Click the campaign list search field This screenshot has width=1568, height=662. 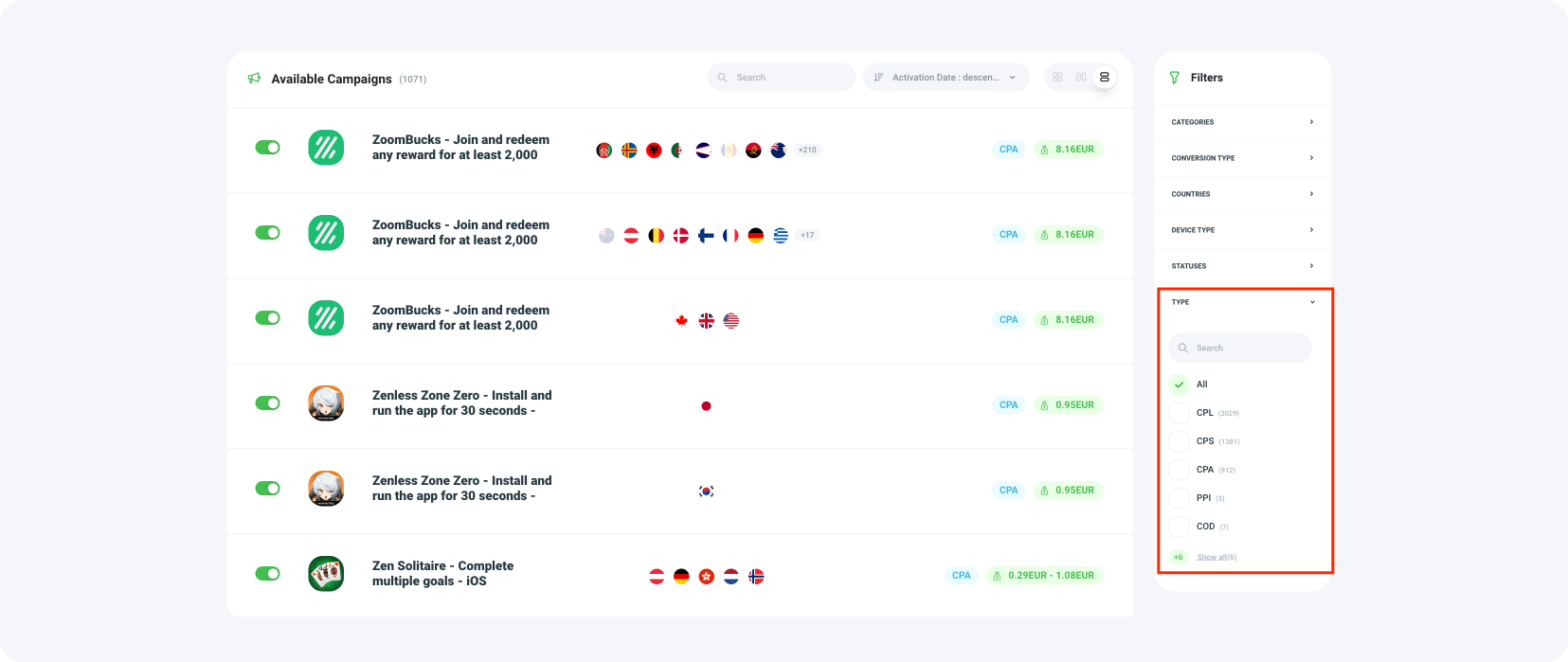[x=781, y=77]
